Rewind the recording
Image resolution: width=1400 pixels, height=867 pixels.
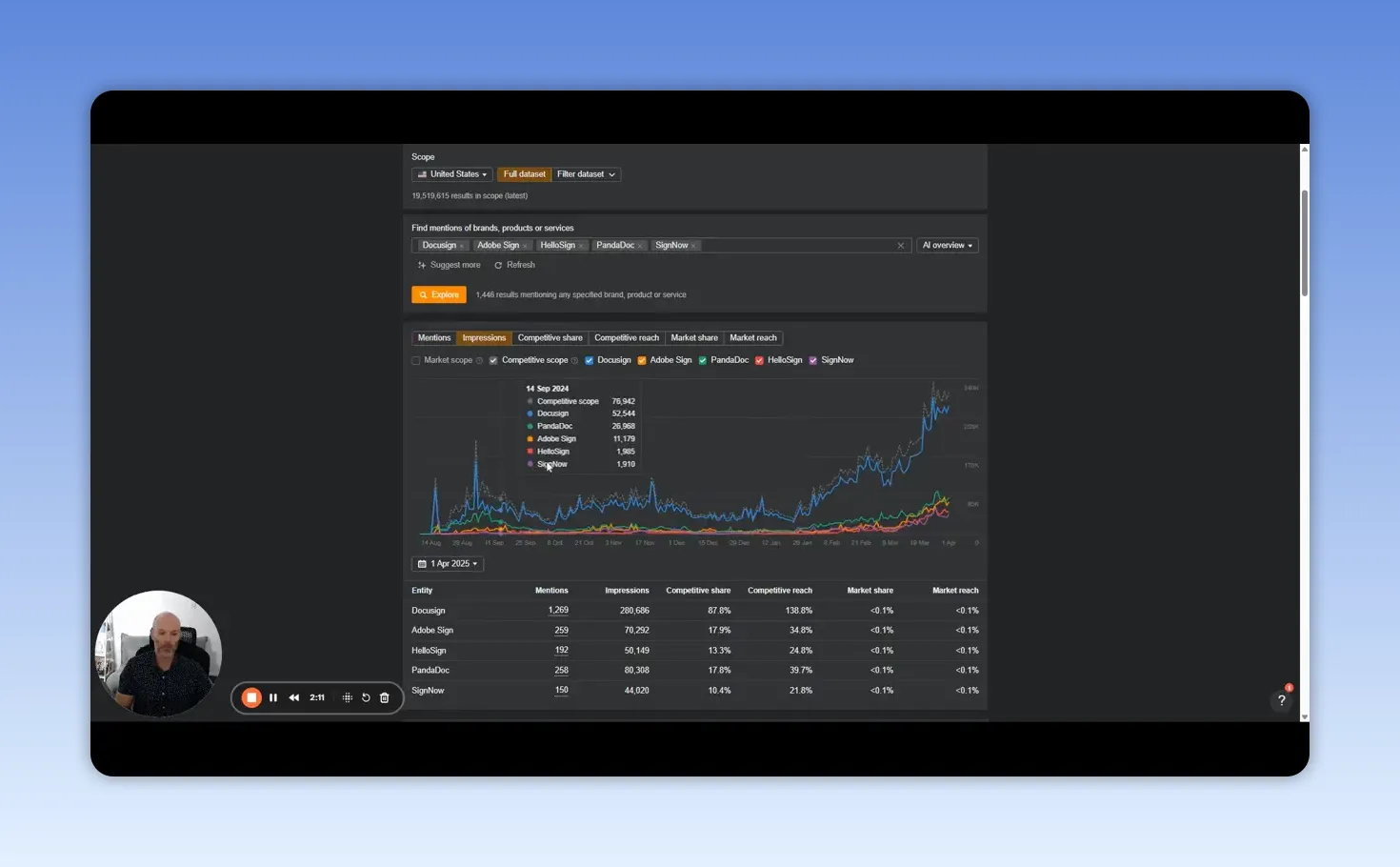coord(294,697)
